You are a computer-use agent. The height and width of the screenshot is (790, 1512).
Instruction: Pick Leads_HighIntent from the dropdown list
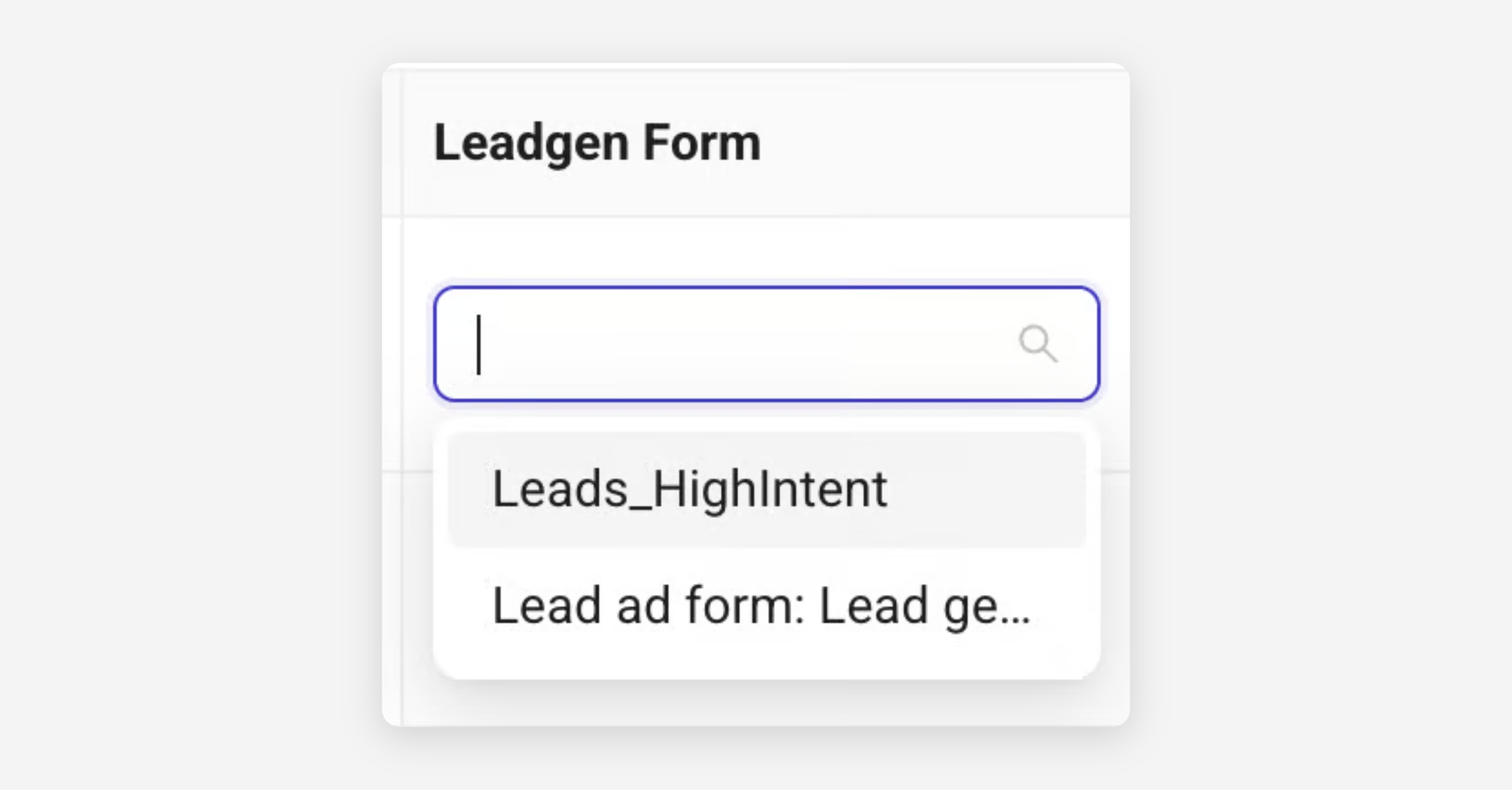pos(766,489)
